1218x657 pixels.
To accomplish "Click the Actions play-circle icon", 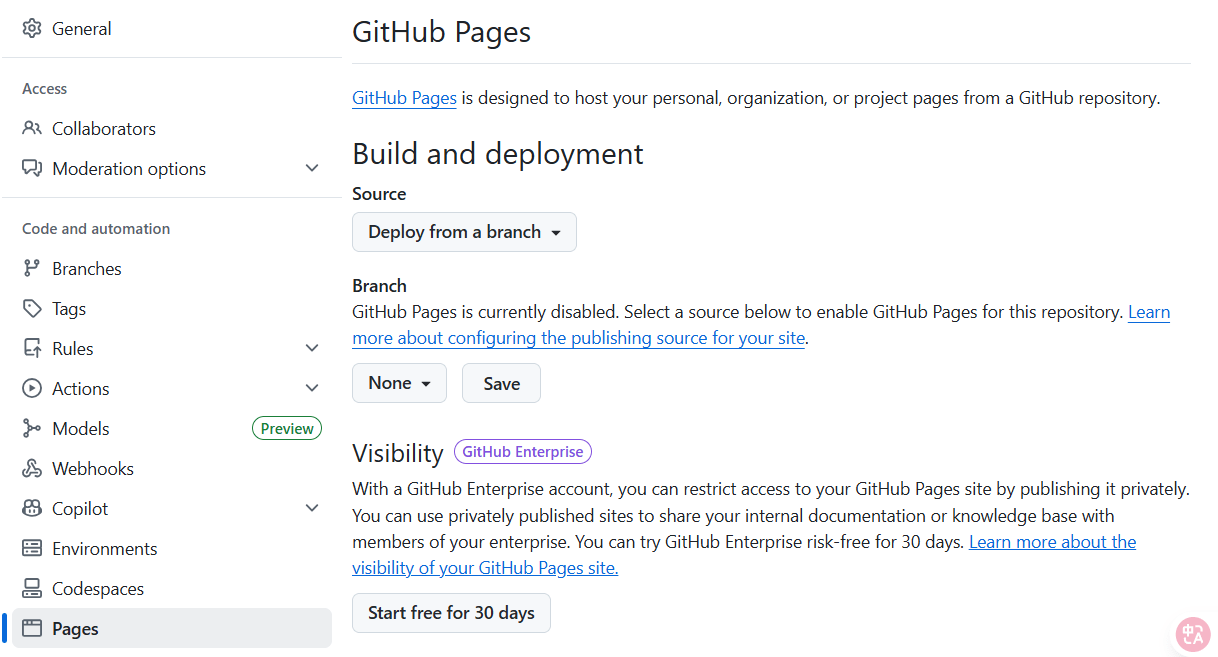I will click(x=32, y=389).
